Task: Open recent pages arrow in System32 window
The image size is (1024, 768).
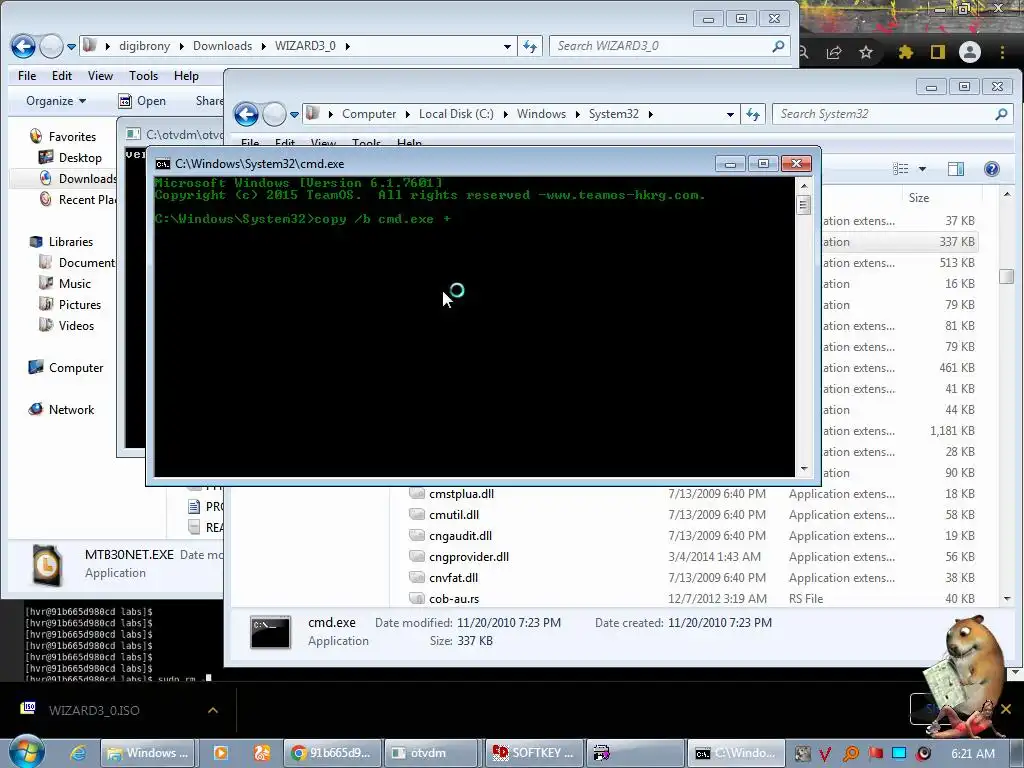Action: (x=294, y=115)
